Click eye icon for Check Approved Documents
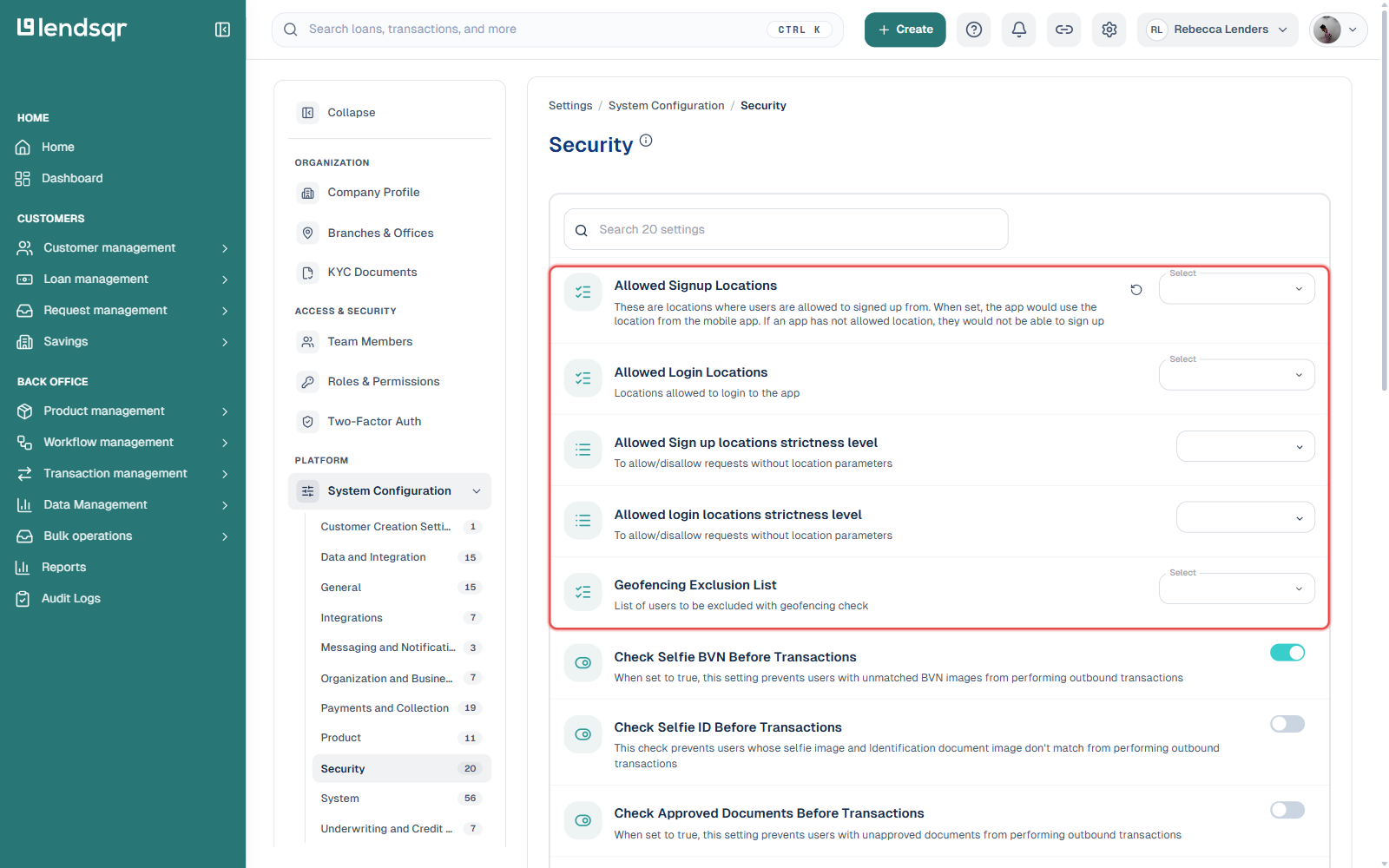The width and height of the screenshot is (1389, 868). click(x=583, y=820)
